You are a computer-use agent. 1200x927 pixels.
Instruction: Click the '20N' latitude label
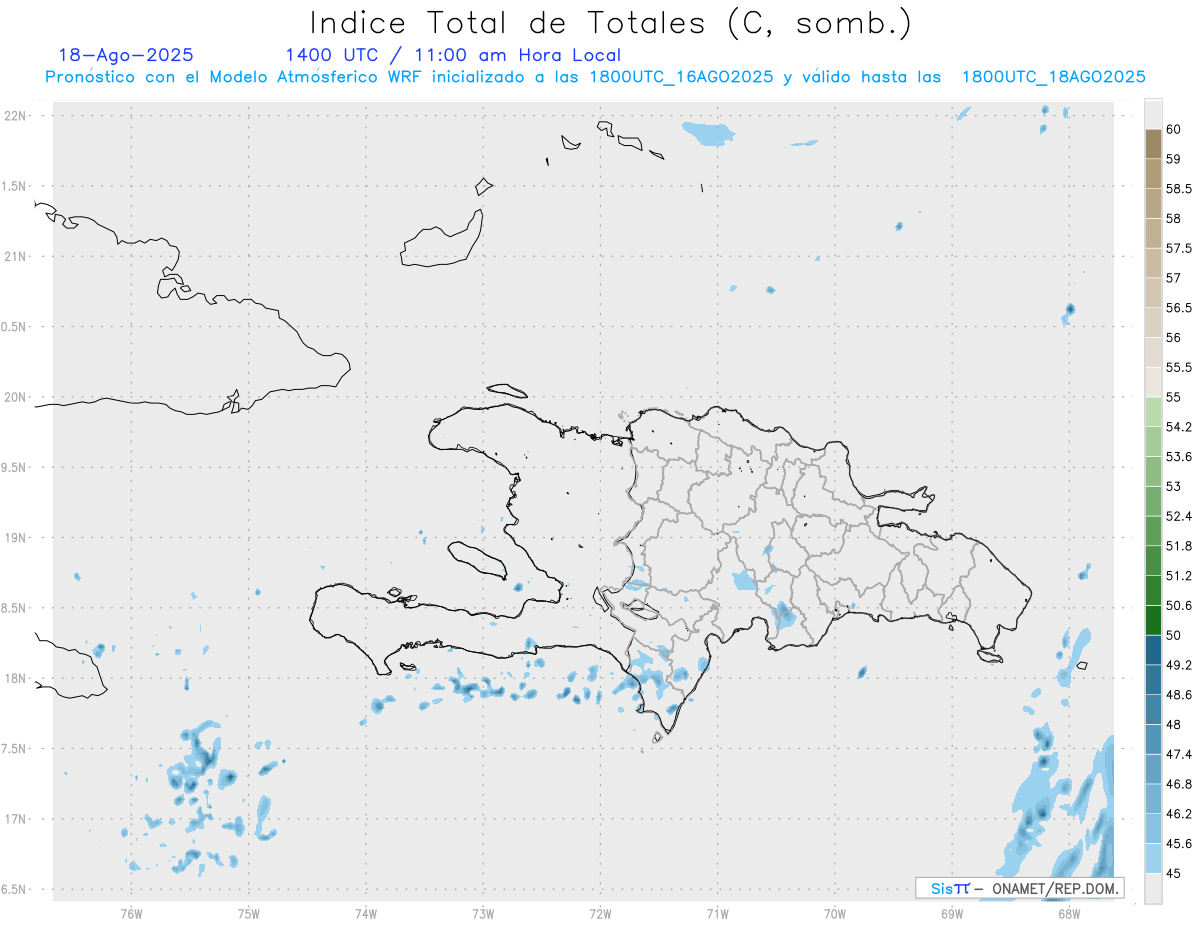pos(16,397)
